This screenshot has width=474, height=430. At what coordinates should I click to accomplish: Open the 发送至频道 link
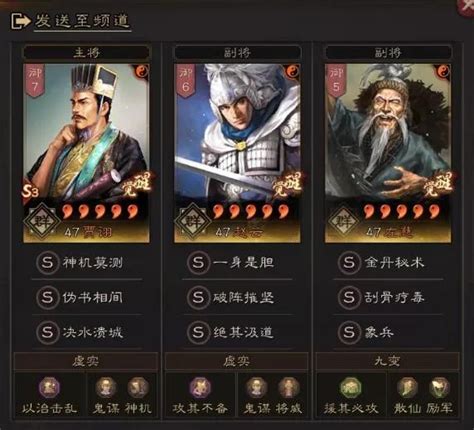(x=82, y=21)
